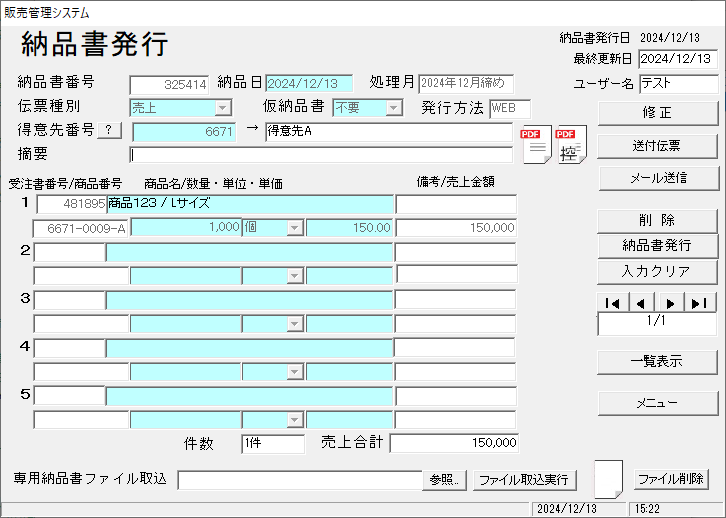Expand the row 3 unit dropdown
Viewport: 726px width, 518px height.
[x=294, y=324]
